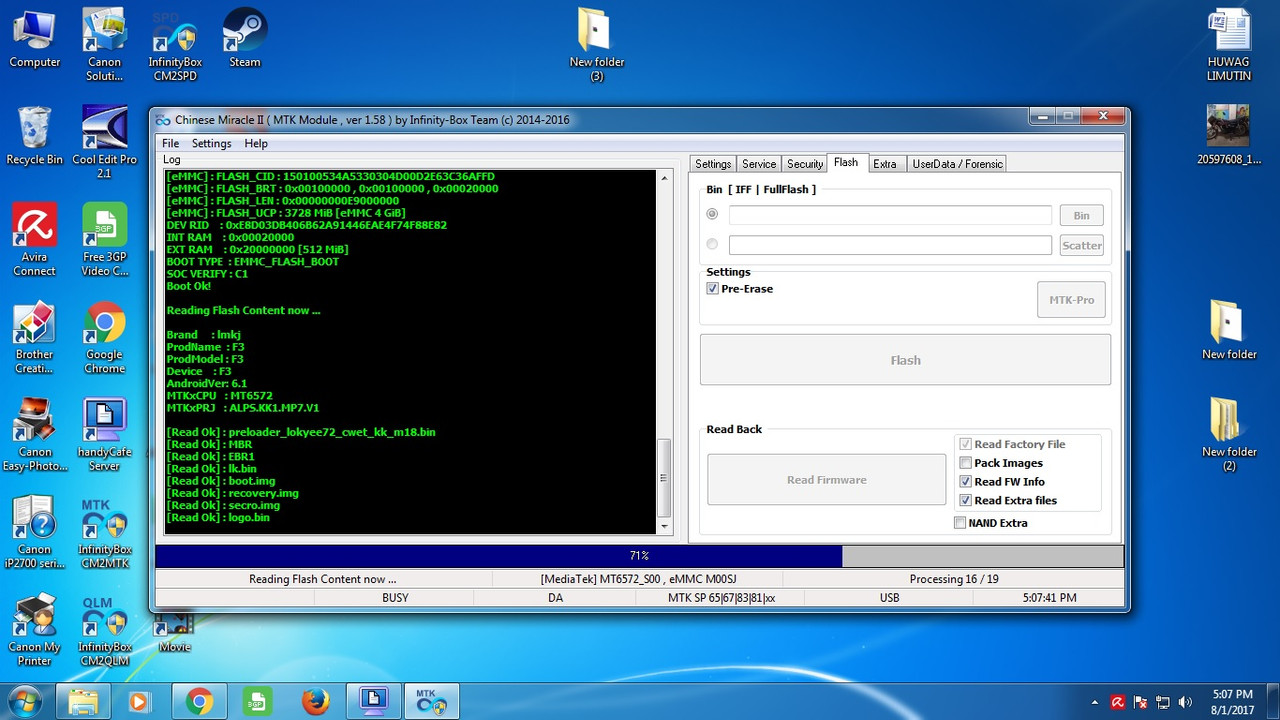
Task: Open the desktop folder named New folder
Action: point(1229,330)
